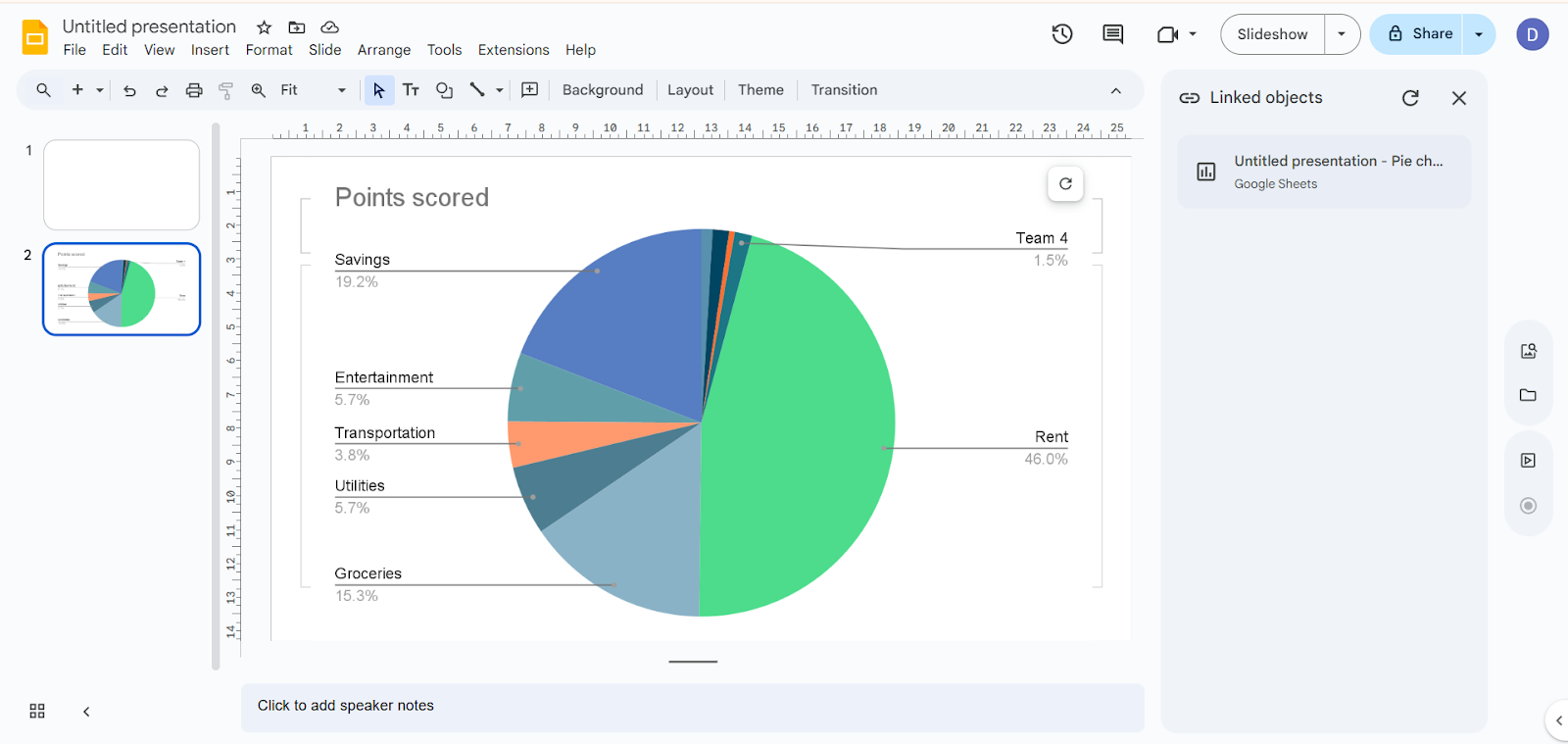Click the Redo arrow icon

pos(162,90)
